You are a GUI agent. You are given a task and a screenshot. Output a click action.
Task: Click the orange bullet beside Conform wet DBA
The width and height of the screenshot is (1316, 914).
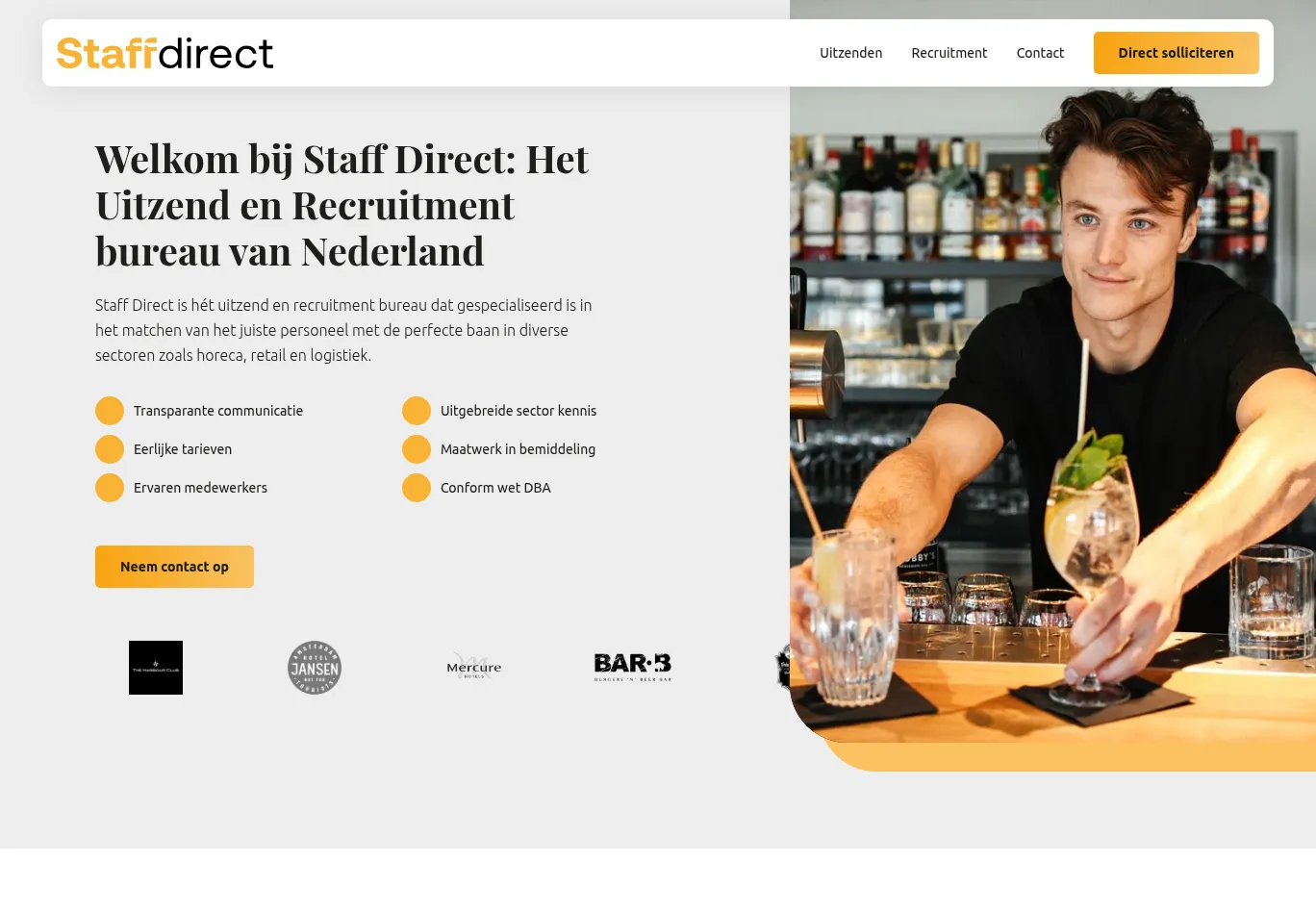coord(417,488)
